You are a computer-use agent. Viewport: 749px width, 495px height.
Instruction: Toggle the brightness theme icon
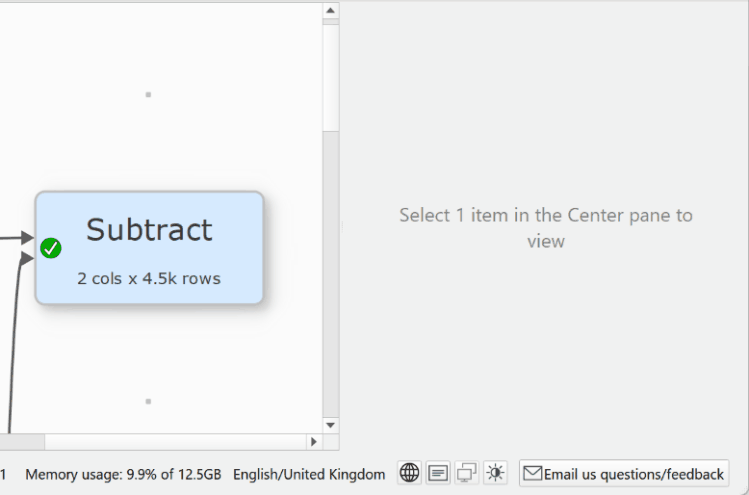495,473
